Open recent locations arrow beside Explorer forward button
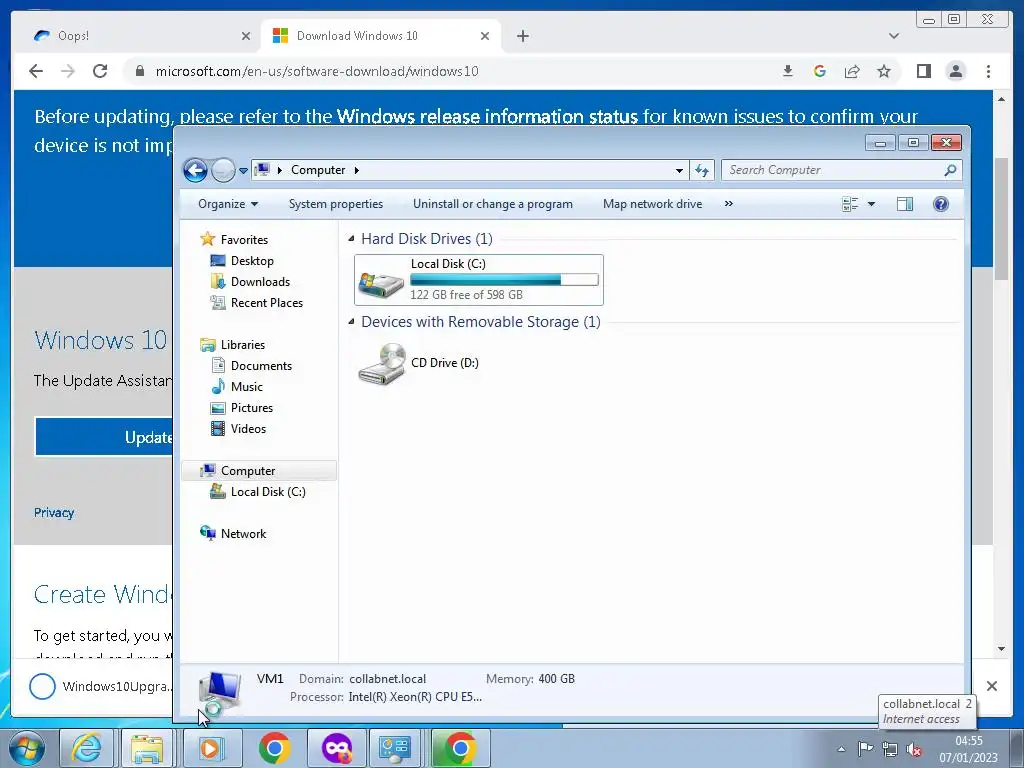 click(x=243, y=170)
